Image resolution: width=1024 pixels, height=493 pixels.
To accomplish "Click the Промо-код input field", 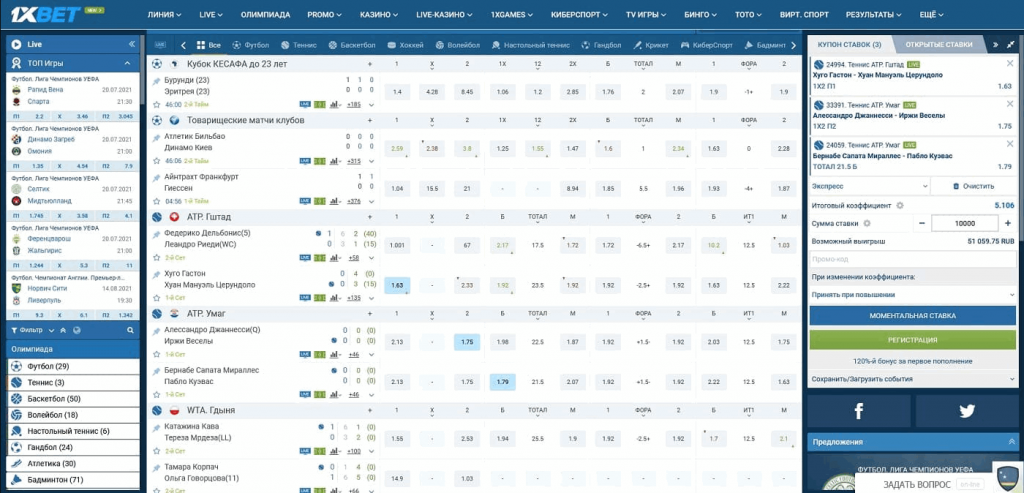I will coord(913,259).
